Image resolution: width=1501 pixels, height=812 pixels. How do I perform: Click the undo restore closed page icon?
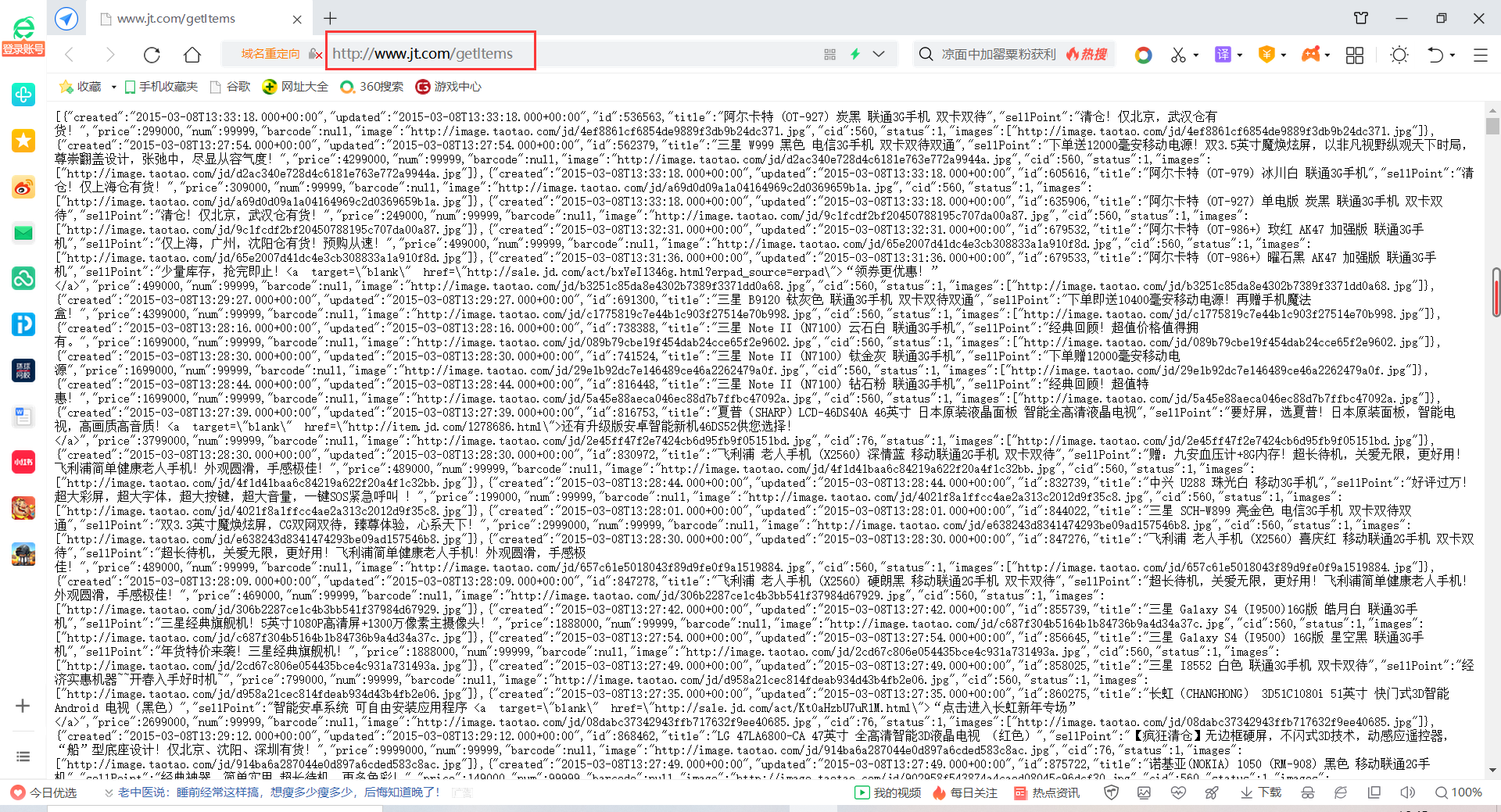[1435, 55]
